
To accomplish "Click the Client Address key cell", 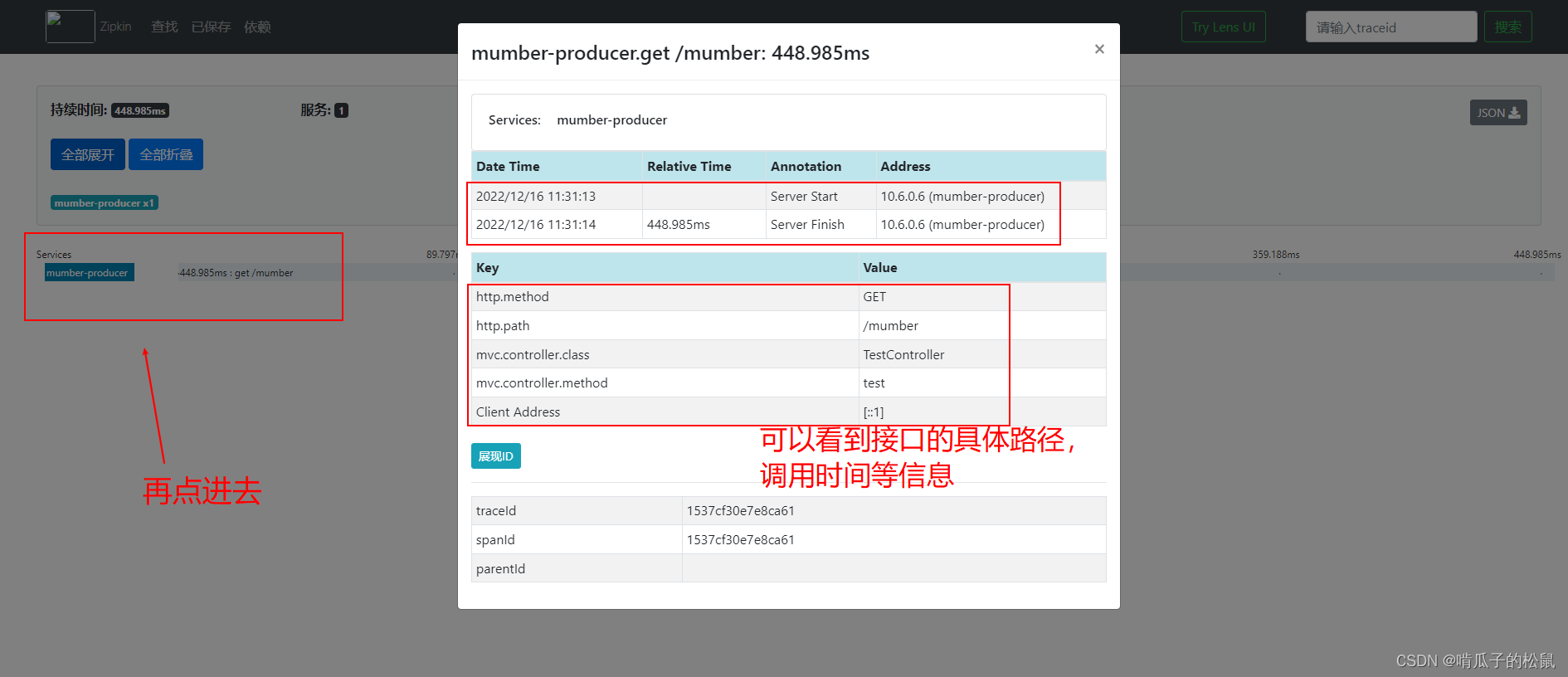I will click(x=665, y=412).
